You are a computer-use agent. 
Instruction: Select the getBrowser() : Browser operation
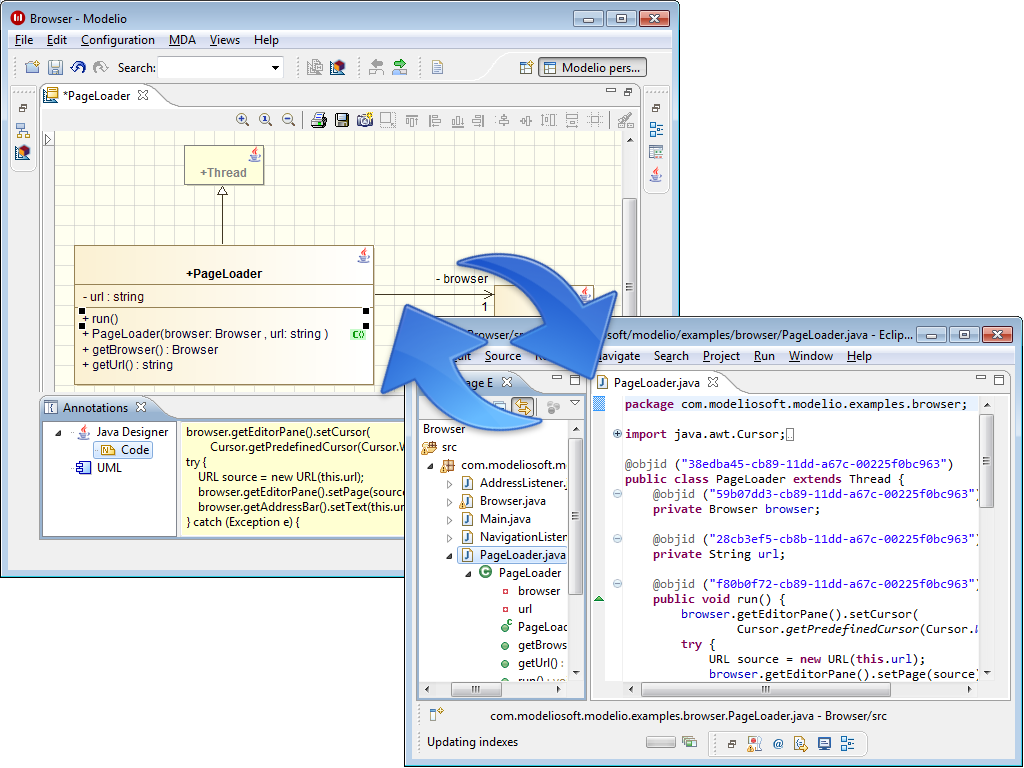(150, 349)
